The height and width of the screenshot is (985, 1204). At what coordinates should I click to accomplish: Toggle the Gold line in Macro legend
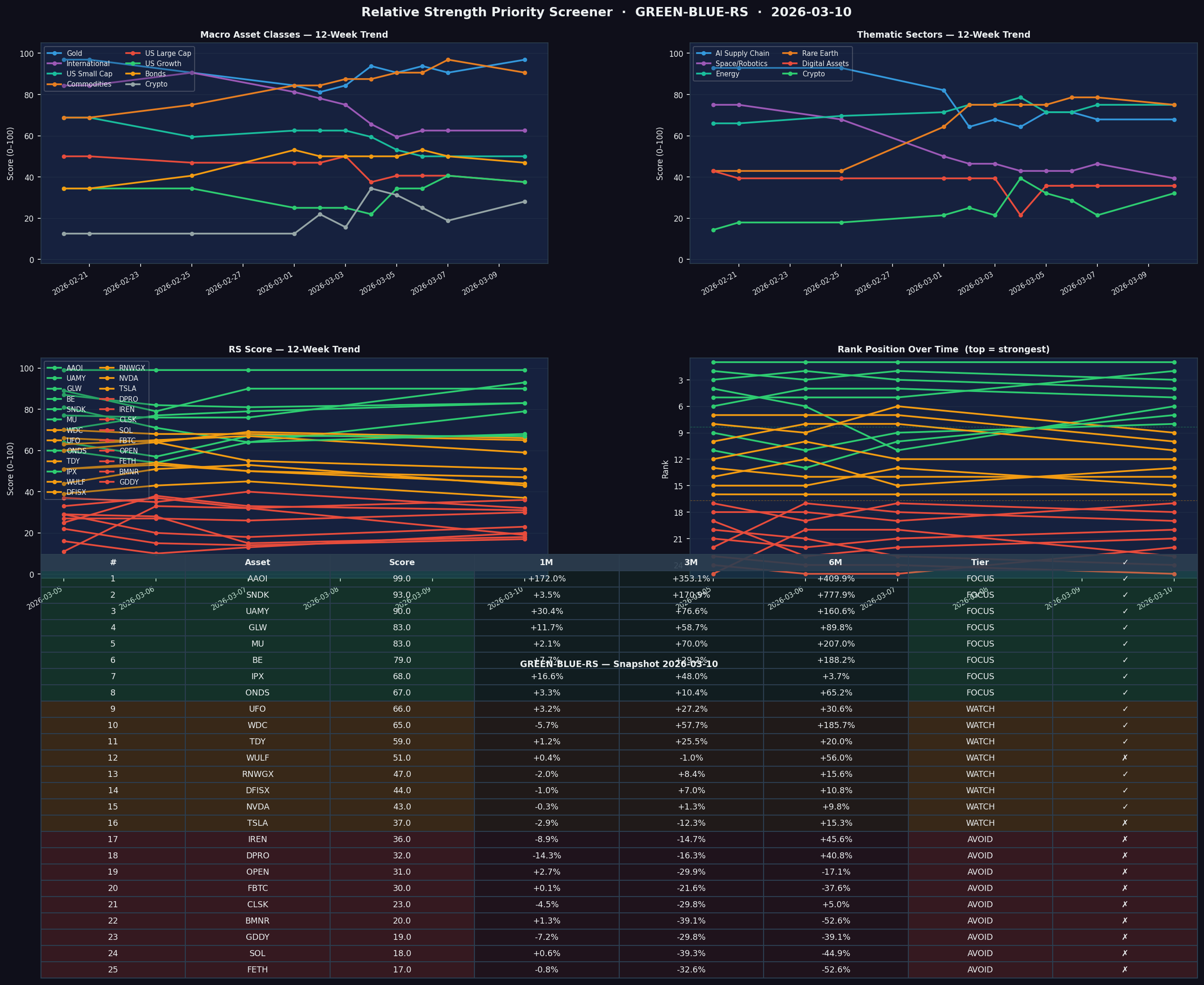tap(55, 54)
